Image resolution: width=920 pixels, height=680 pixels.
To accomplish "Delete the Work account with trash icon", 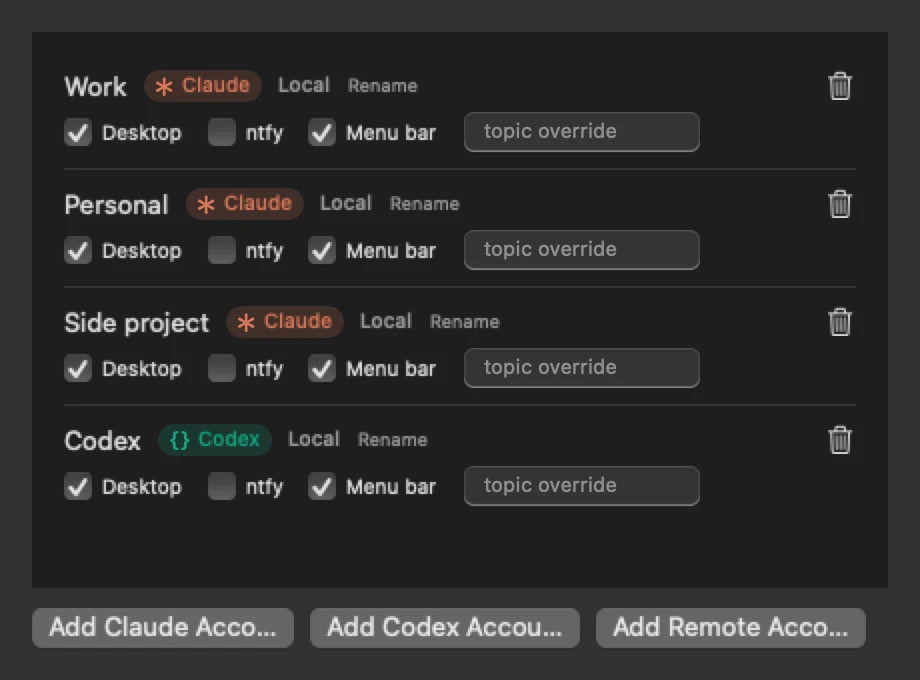I will (x=840, y=86).
